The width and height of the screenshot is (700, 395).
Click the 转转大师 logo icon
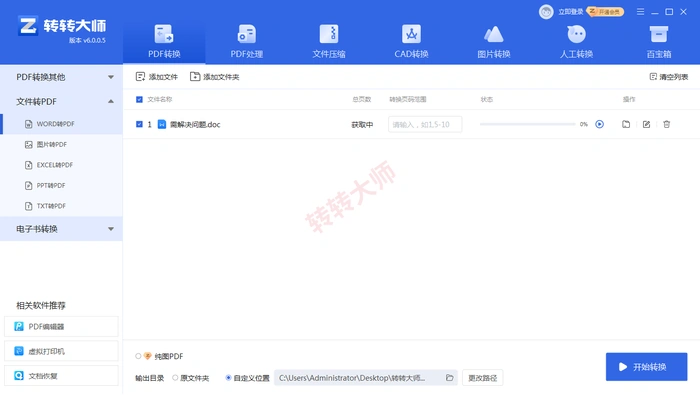(x=28, y=26)
